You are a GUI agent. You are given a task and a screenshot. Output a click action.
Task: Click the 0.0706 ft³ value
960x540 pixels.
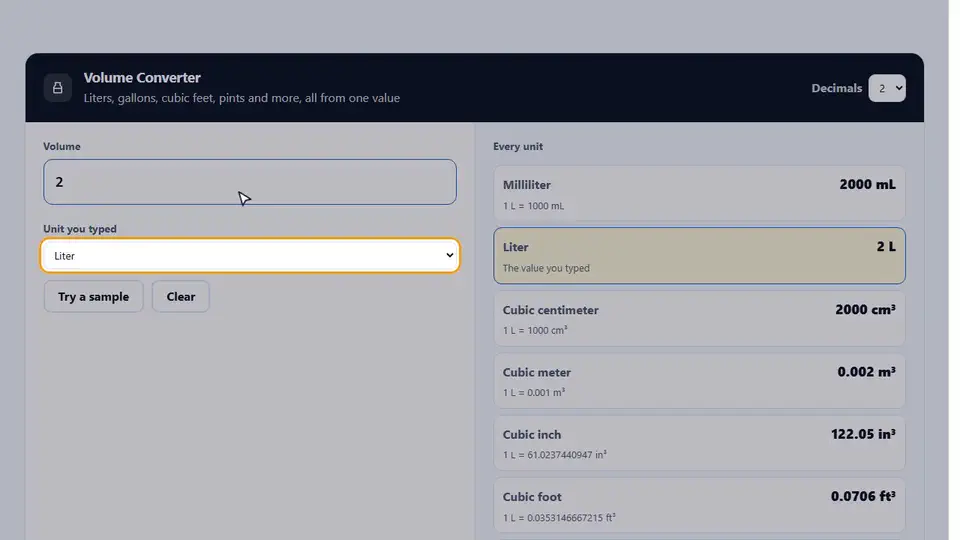coord(863,496)
